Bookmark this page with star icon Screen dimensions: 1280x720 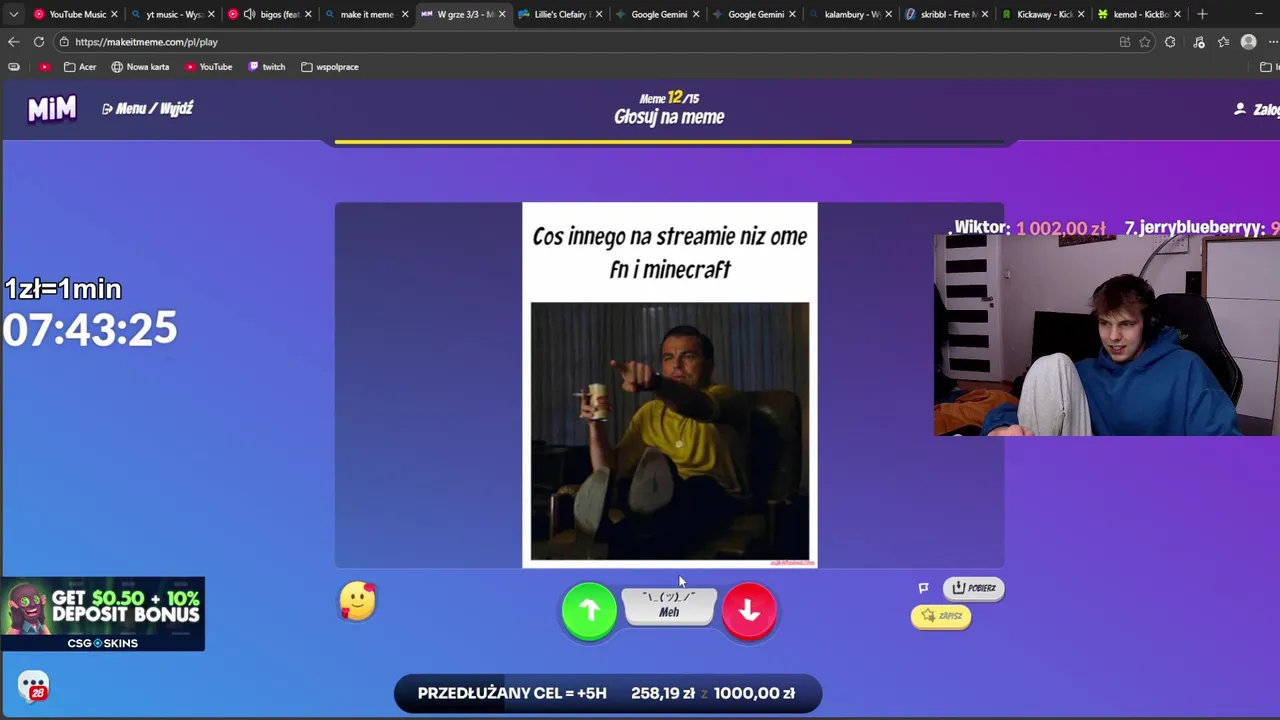[x=1145, y=42]
